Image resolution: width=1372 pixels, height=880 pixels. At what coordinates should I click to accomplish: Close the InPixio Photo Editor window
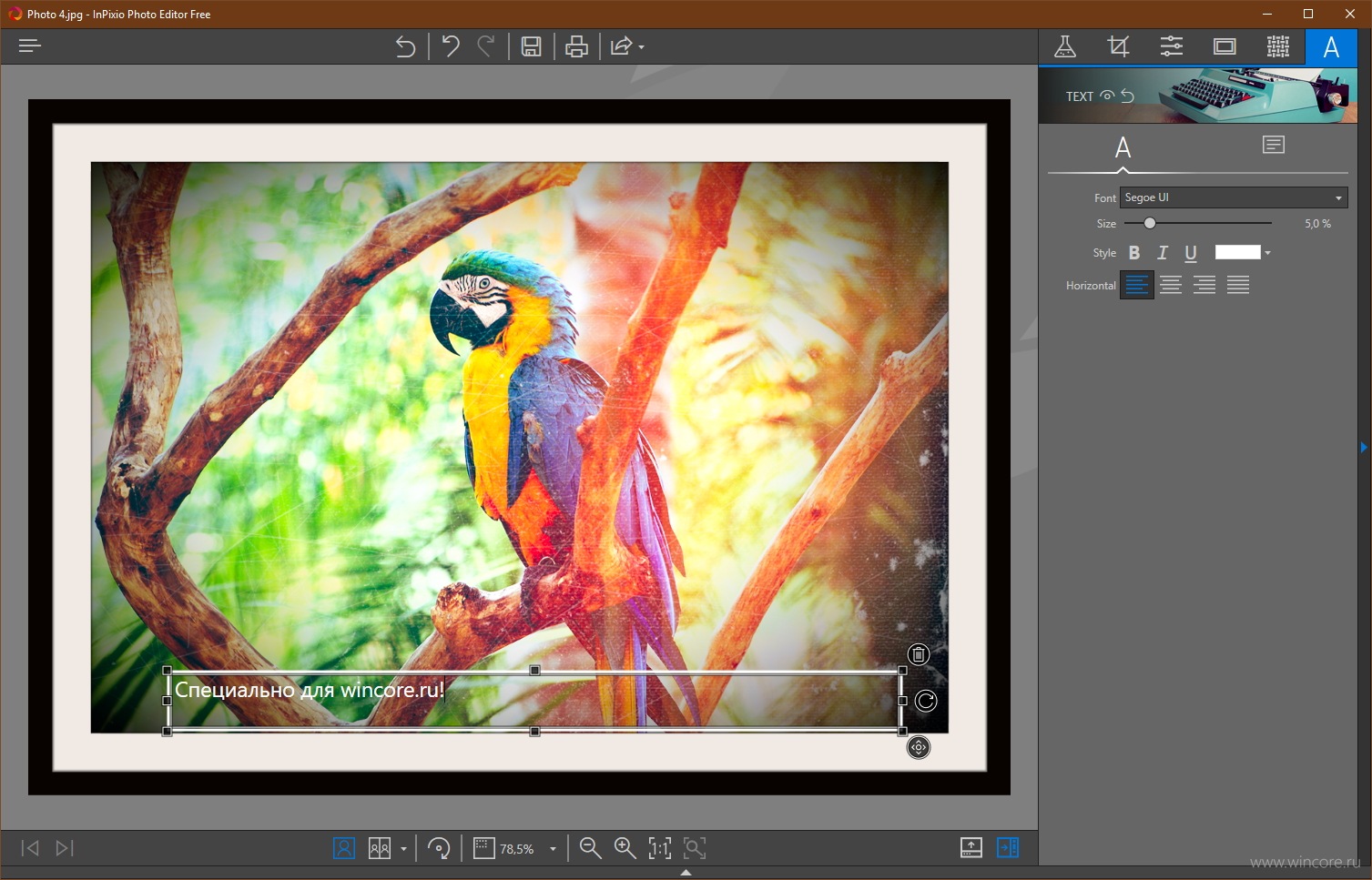[1350, 14]
